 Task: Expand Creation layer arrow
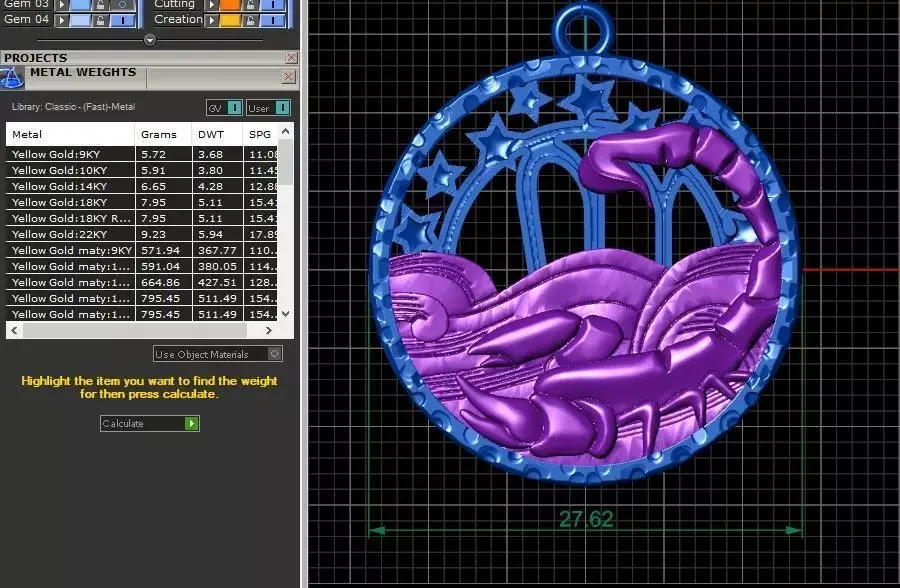[211, 21]
